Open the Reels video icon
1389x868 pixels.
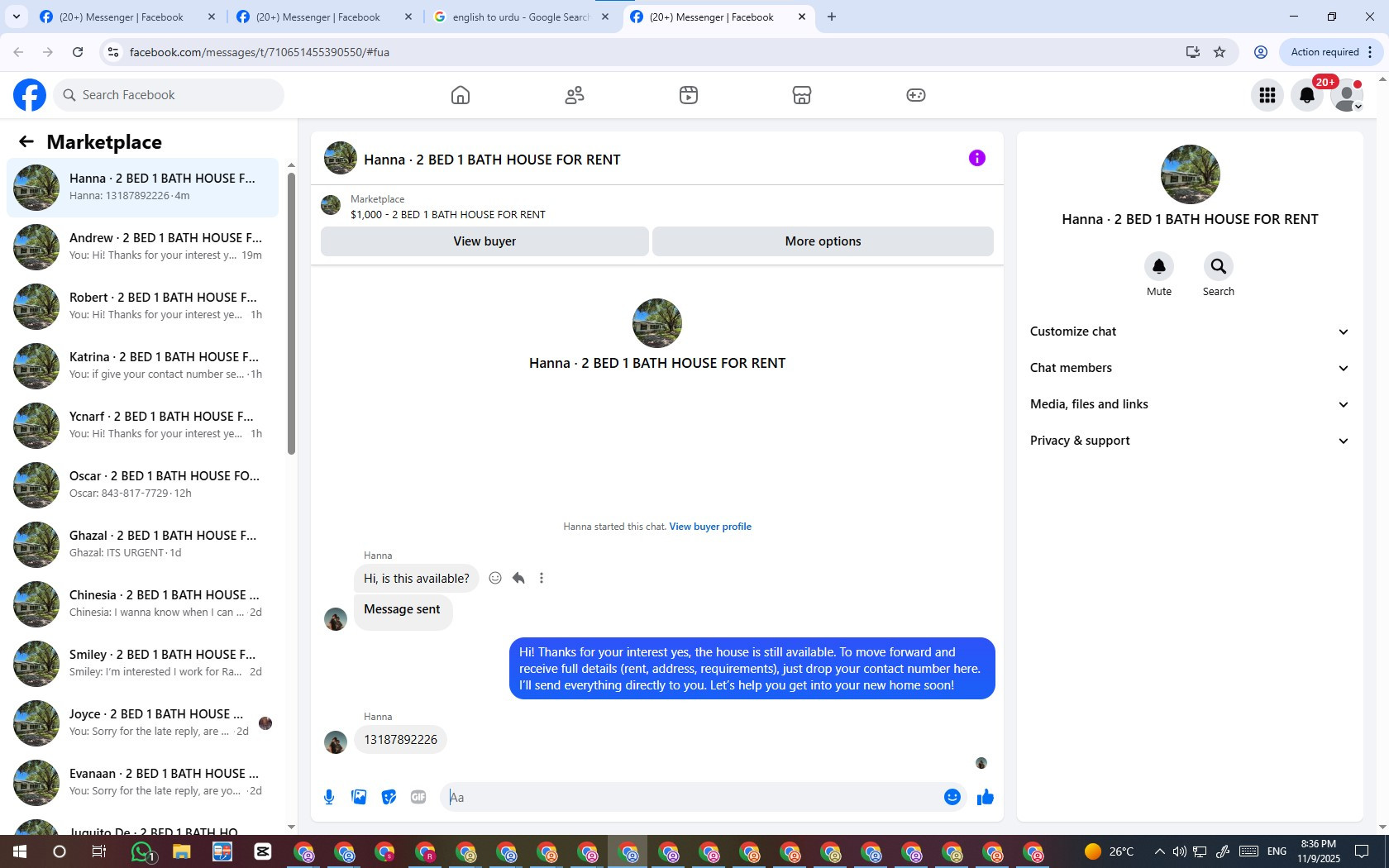pyautogui.click(x=689, y=95)
